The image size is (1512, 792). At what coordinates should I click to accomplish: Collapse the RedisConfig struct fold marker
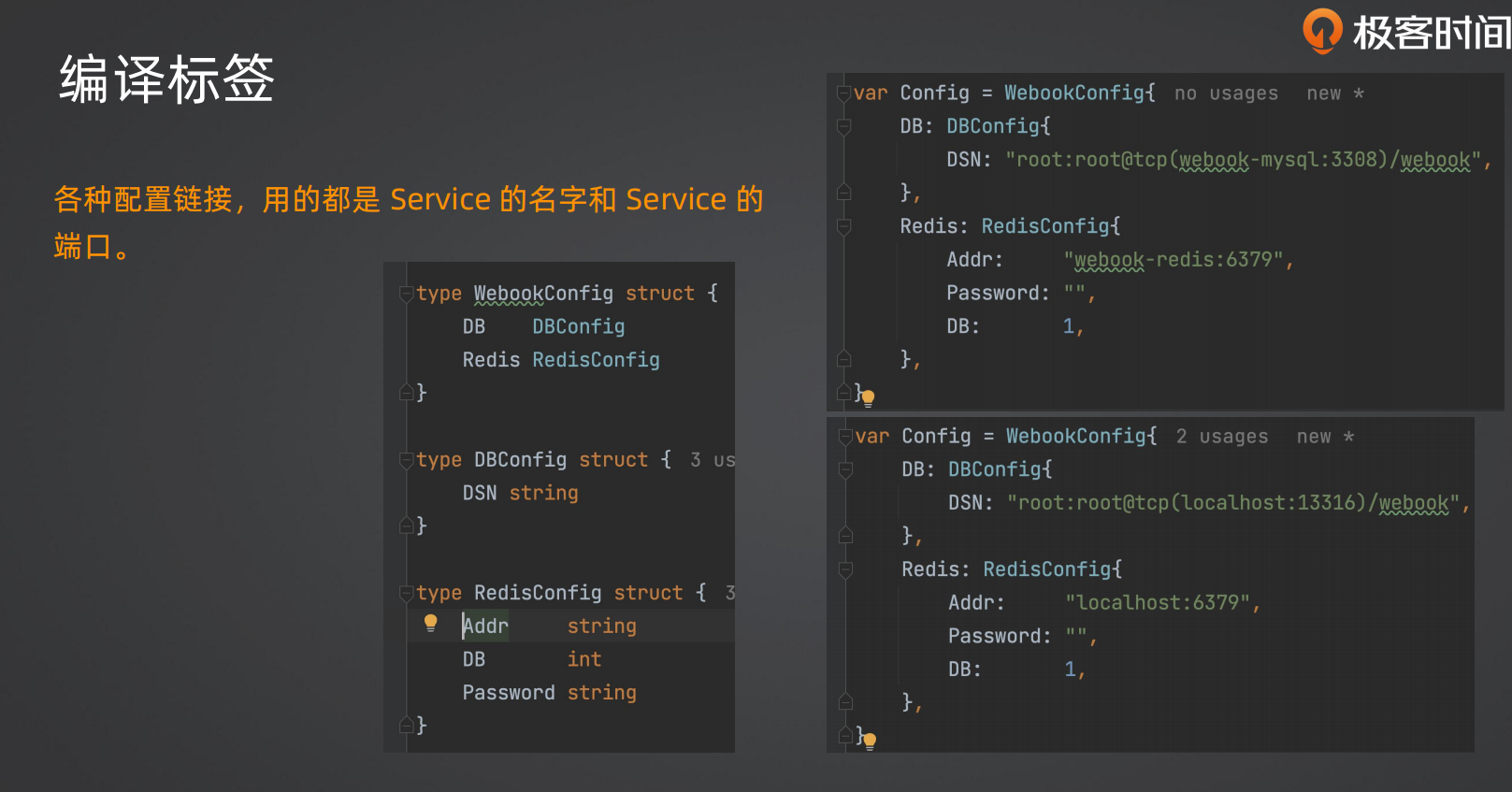(x=406, y=593)
